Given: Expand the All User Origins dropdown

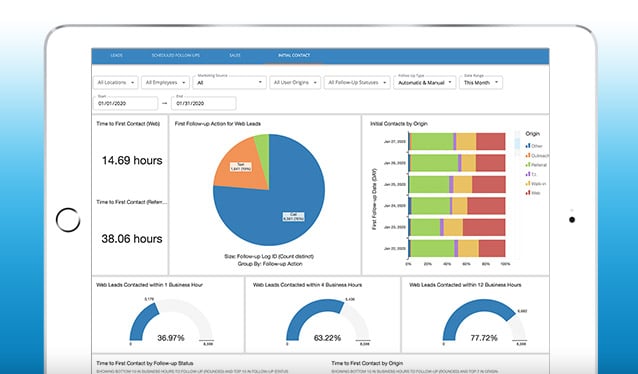Looking at the screenshot, I should coord(295,83).
